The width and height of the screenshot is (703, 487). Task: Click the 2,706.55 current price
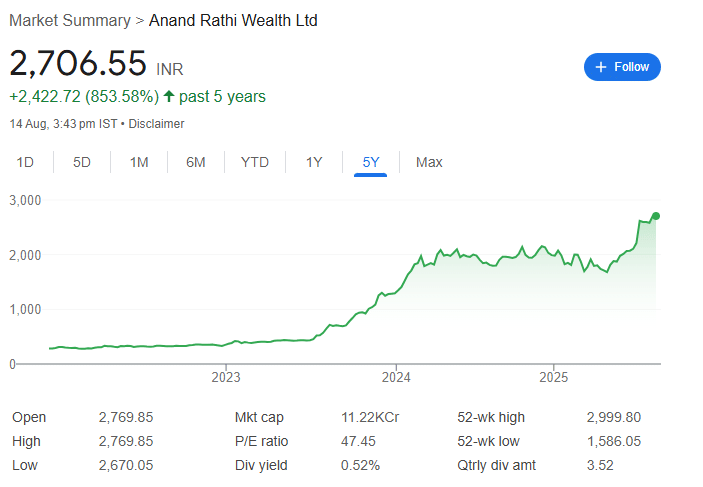tap(78, 63)
